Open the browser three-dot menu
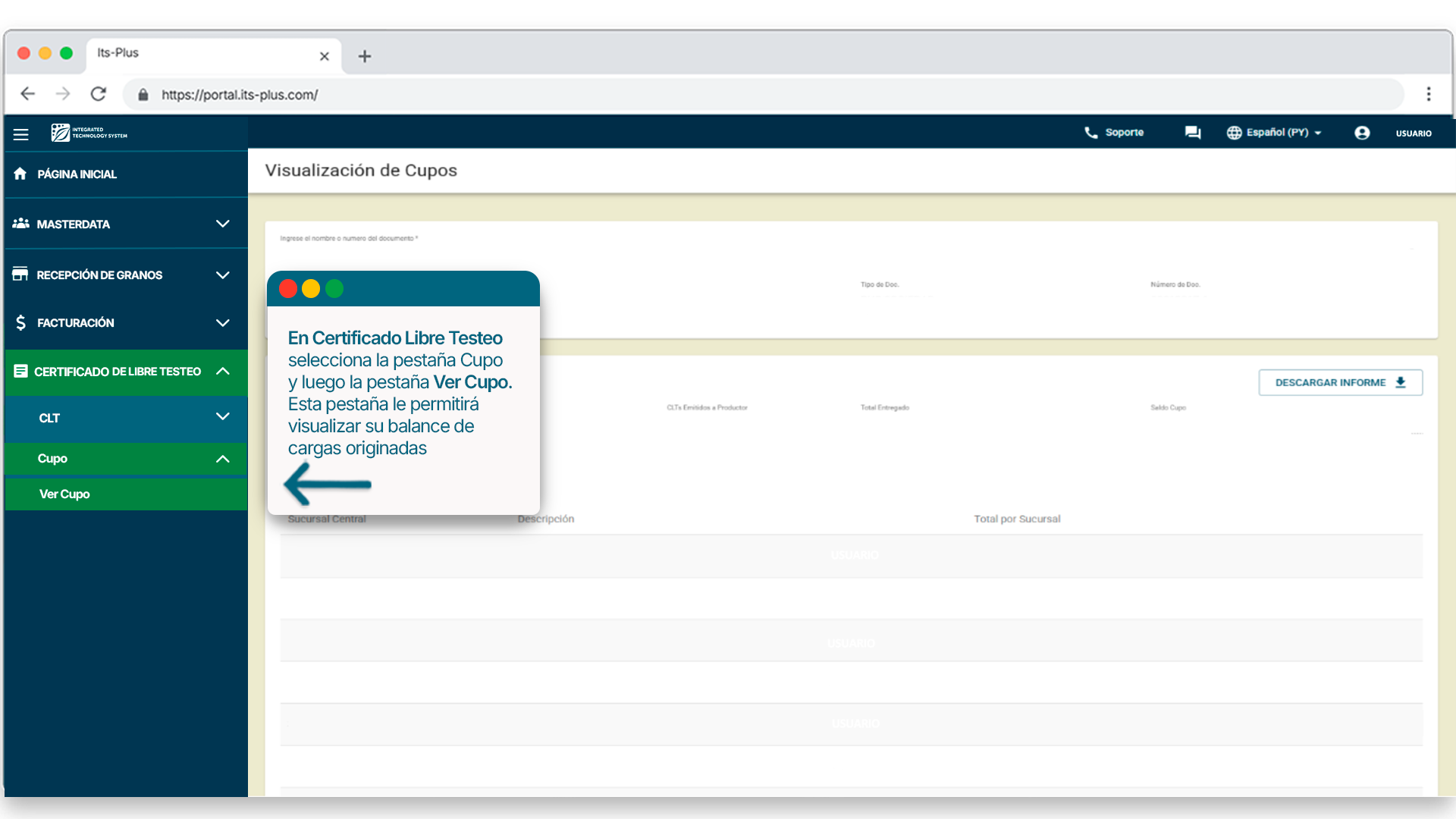This screenshot has width=1456, height=819. pyautogui.click(x=1429, y=94)
